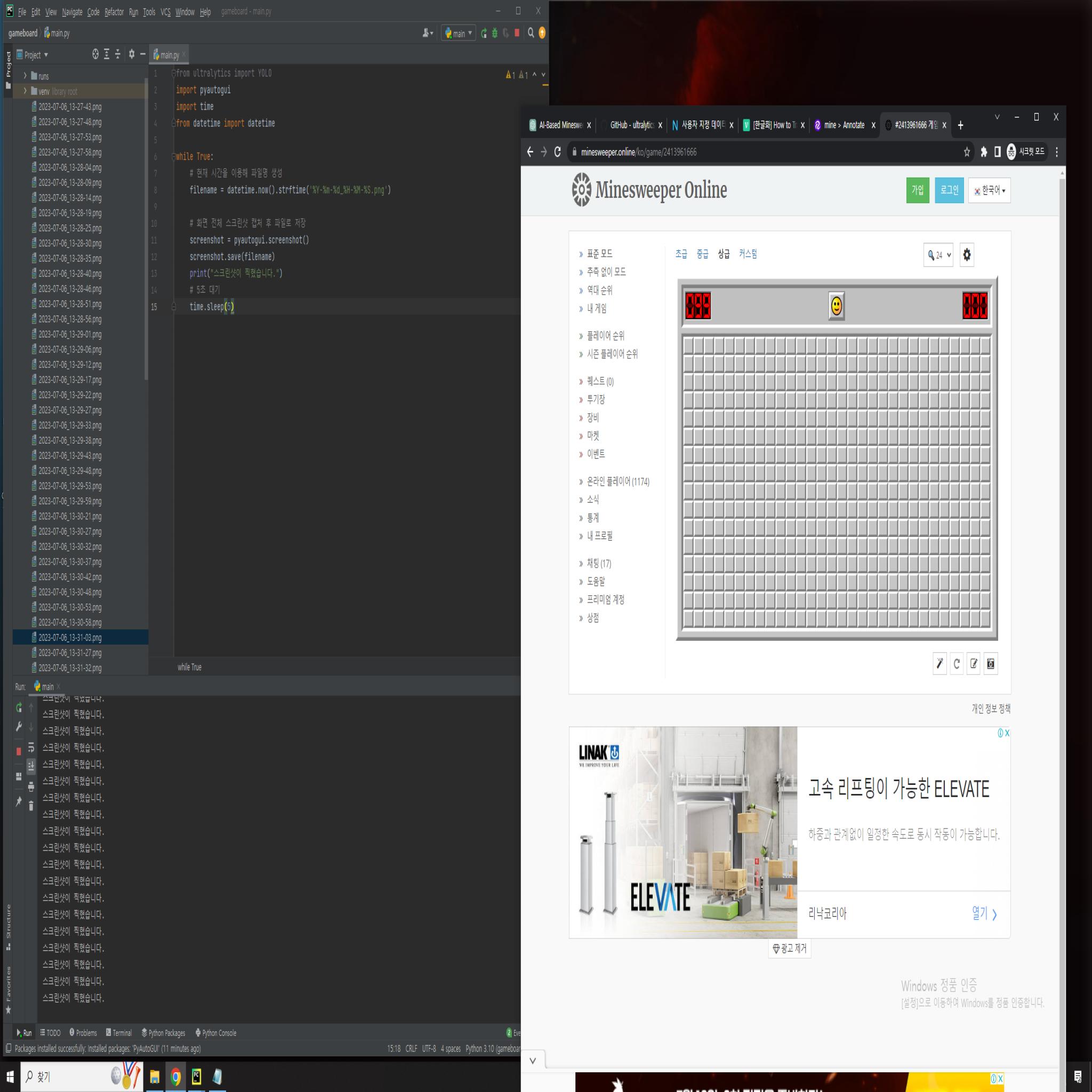
Task: Open the Project view dropdown
Action: tap(32, 55)
